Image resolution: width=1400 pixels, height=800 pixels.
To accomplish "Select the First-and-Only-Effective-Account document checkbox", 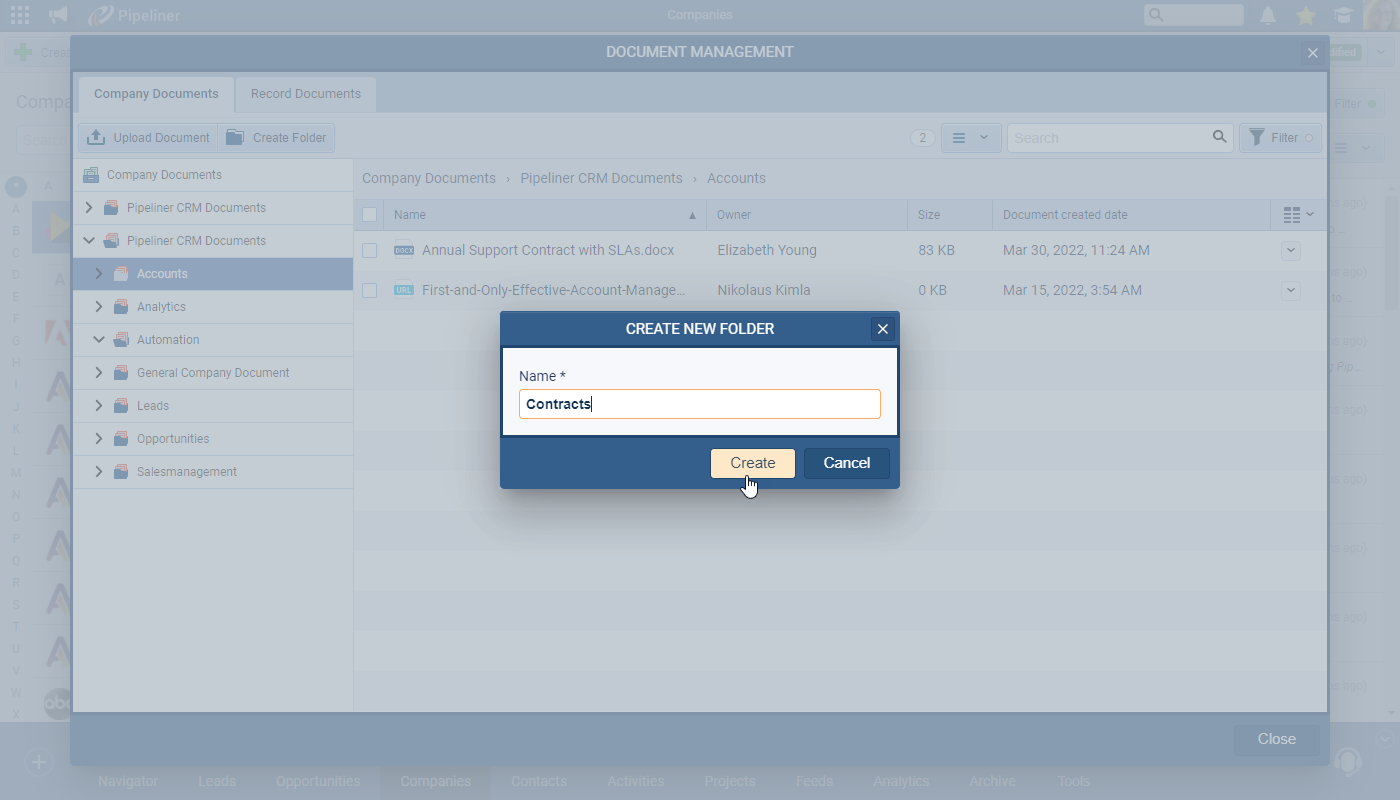I will [370, 290].
